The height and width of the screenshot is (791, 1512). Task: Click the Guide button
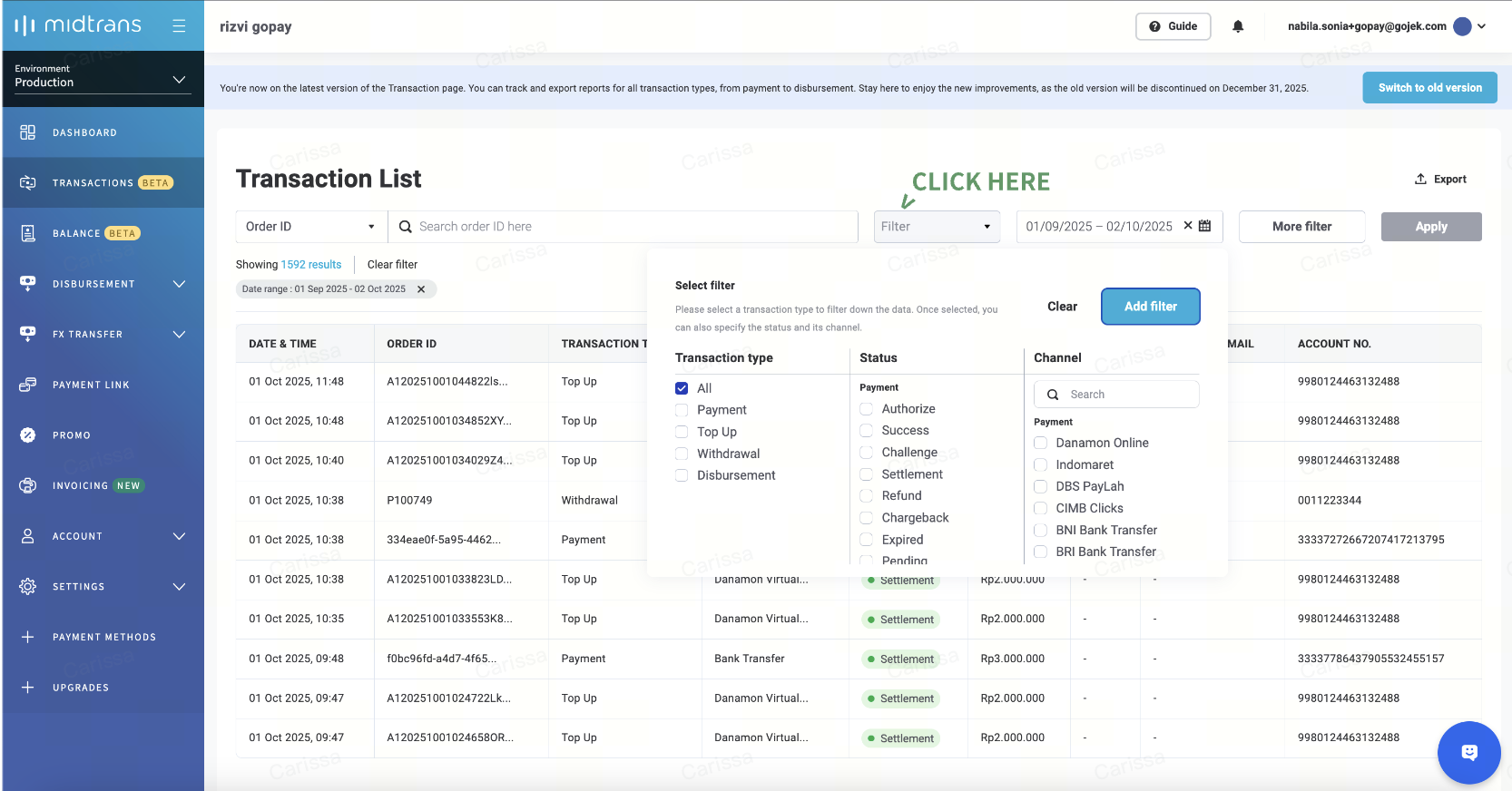coord(1173,26)
